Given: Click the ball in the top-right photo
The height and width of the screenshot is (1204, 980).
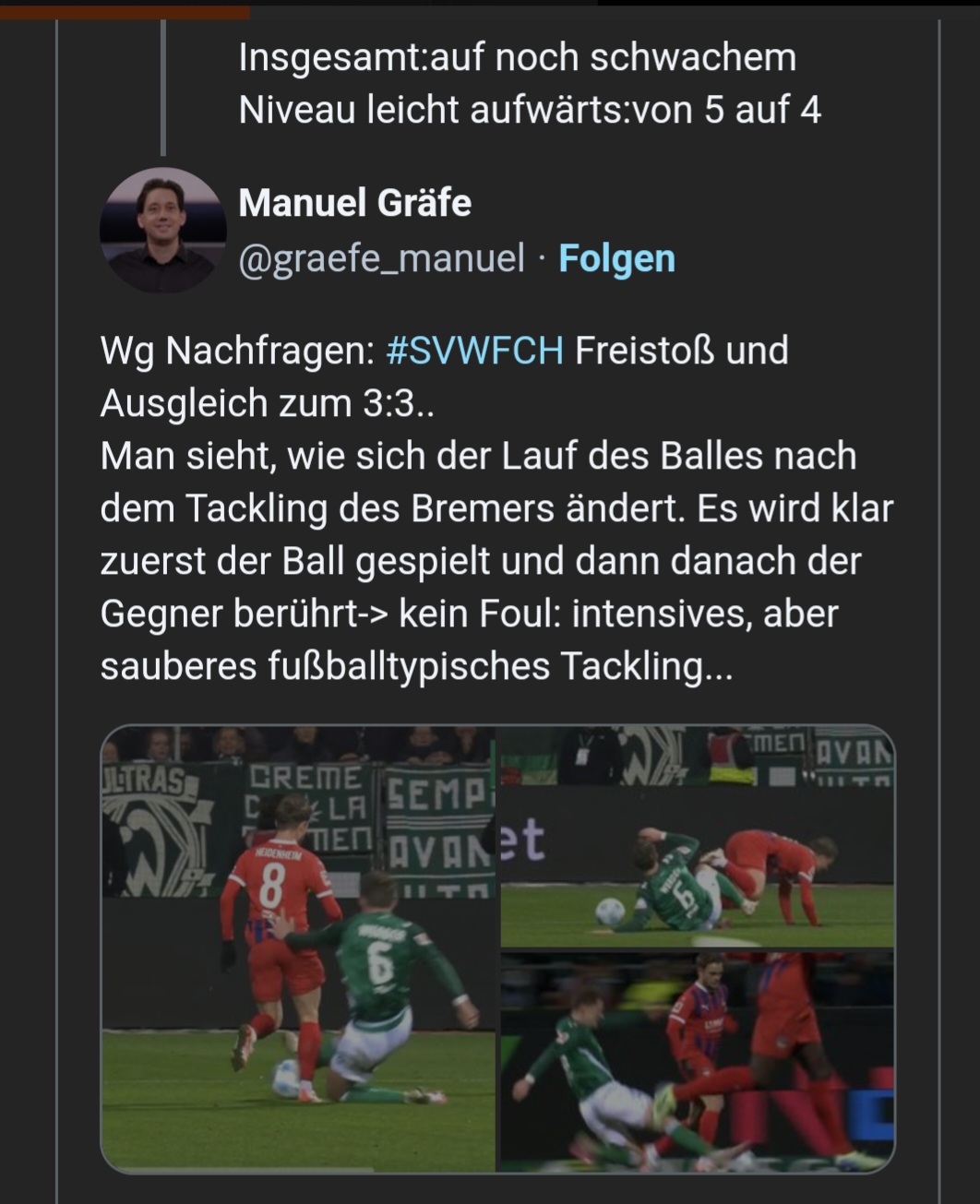Looking at the screenshot, I should pyautogui.click(x=609, y=912).
